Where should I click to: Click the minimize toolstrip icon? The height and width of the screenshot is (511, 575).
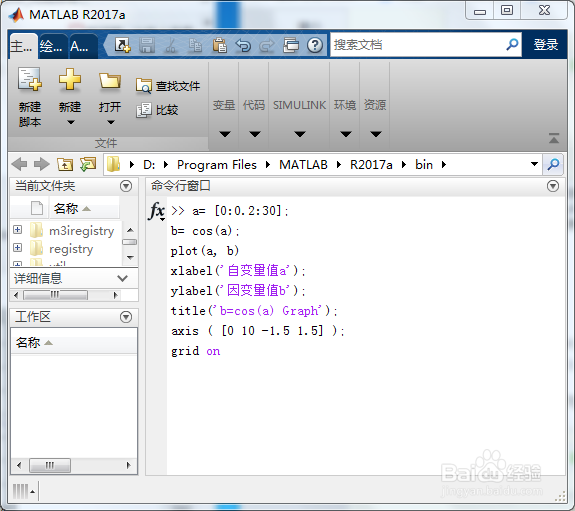tap(554, 138)
